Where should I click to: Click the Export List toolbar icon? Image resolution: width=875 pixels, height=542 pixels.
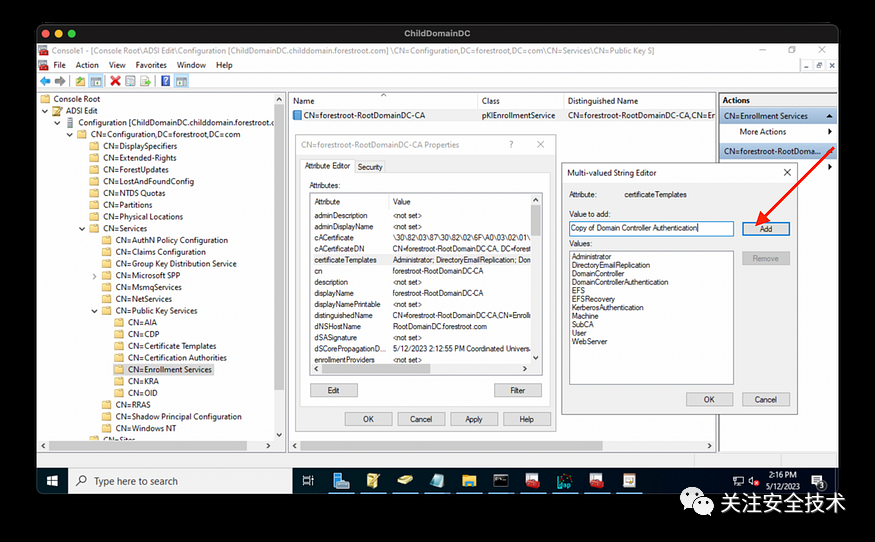145,81
